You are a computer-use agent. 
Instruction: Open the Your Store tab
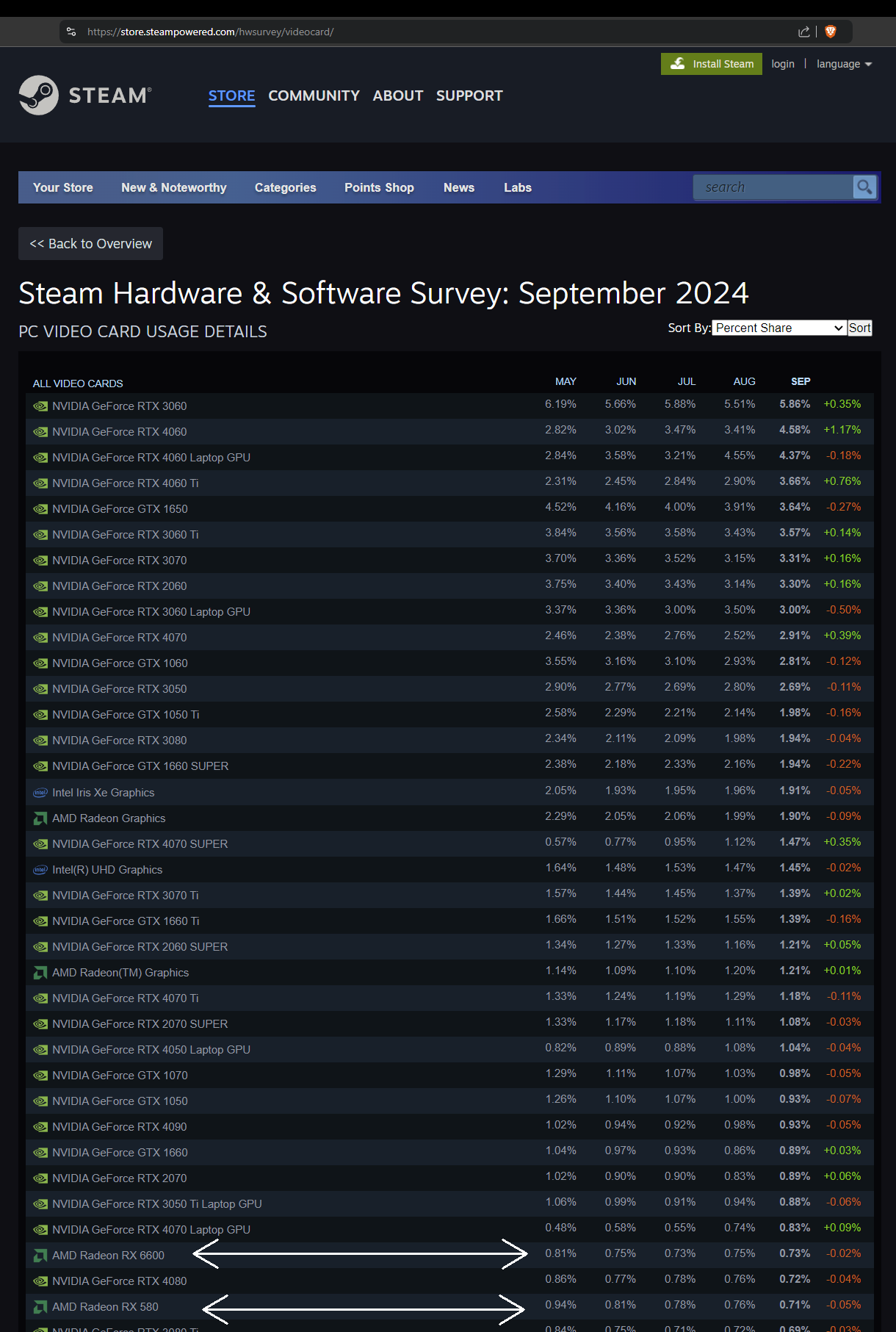[63, 187]
